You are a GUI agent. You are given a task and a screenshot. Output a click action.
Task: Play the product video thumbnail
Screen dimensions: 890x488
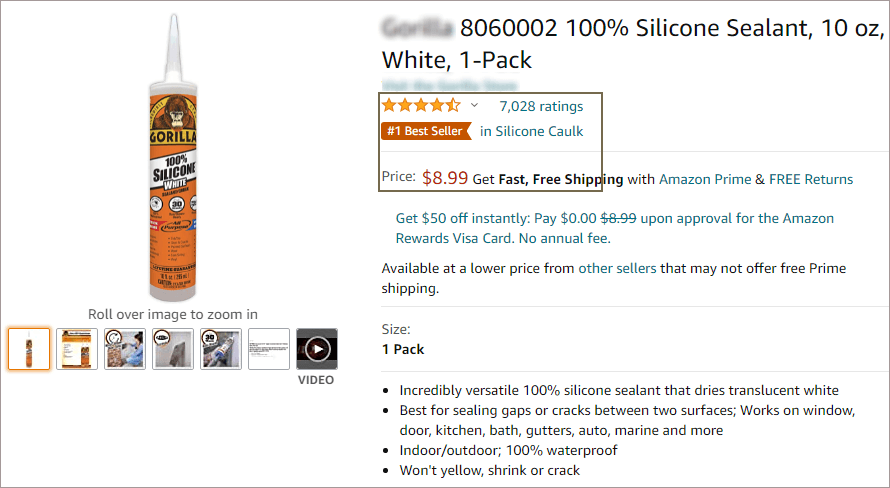[x=317, y=349]
